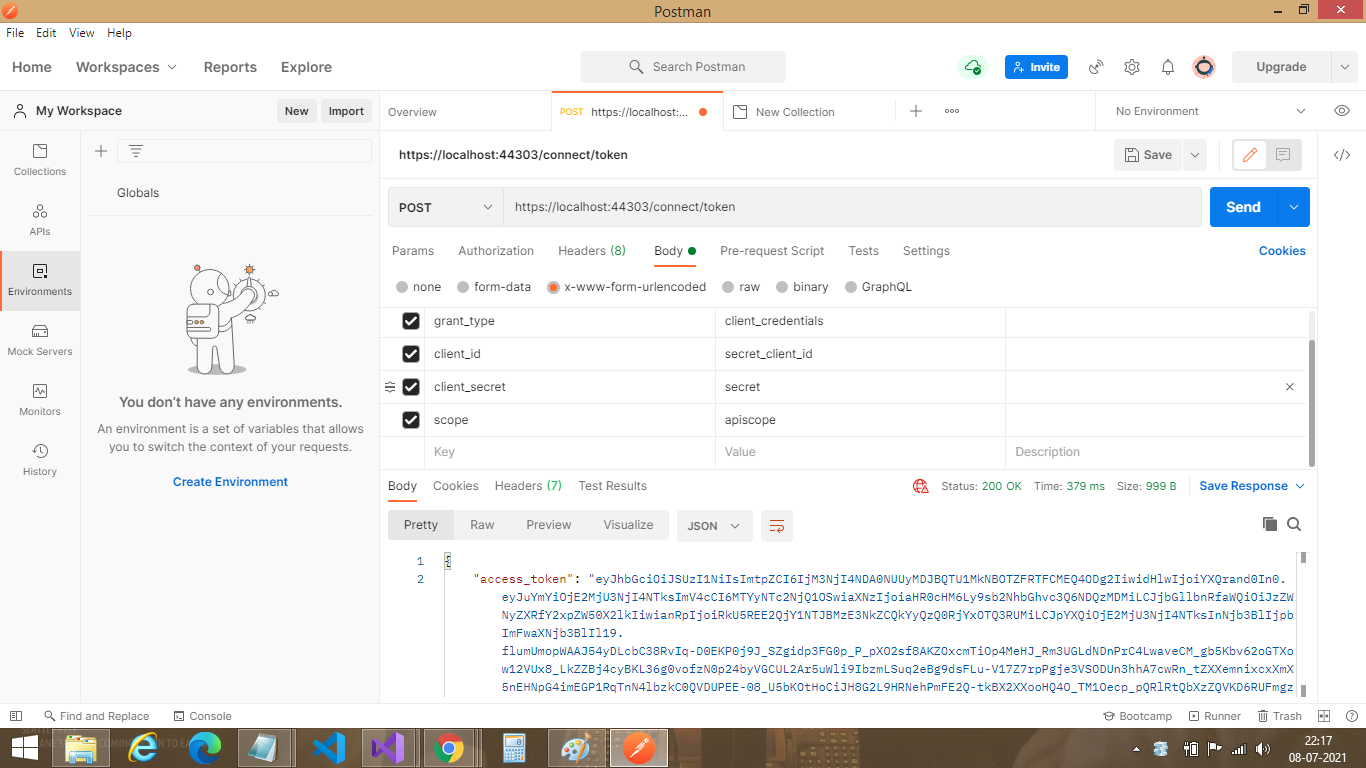The image size is (1366, 768).
Task: Click the Send button
Action: [1244, 207]
